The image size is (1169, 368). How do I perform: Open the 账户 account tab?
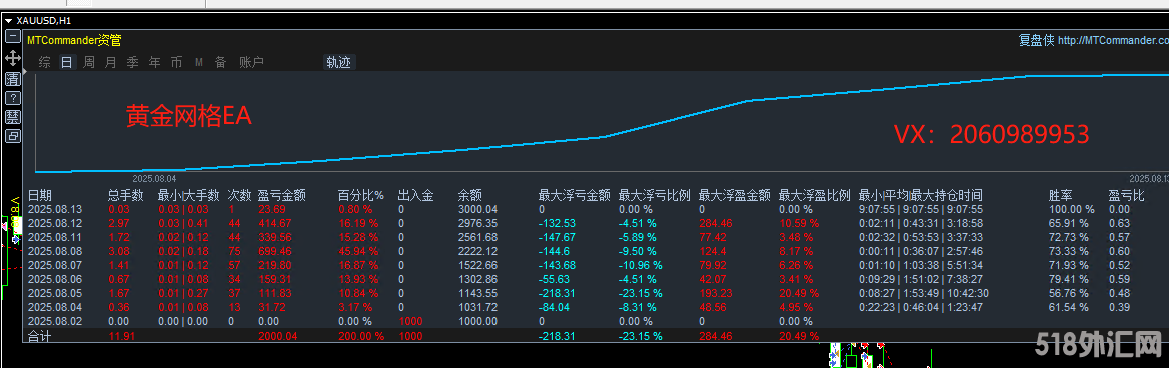[x=251, y=63]
